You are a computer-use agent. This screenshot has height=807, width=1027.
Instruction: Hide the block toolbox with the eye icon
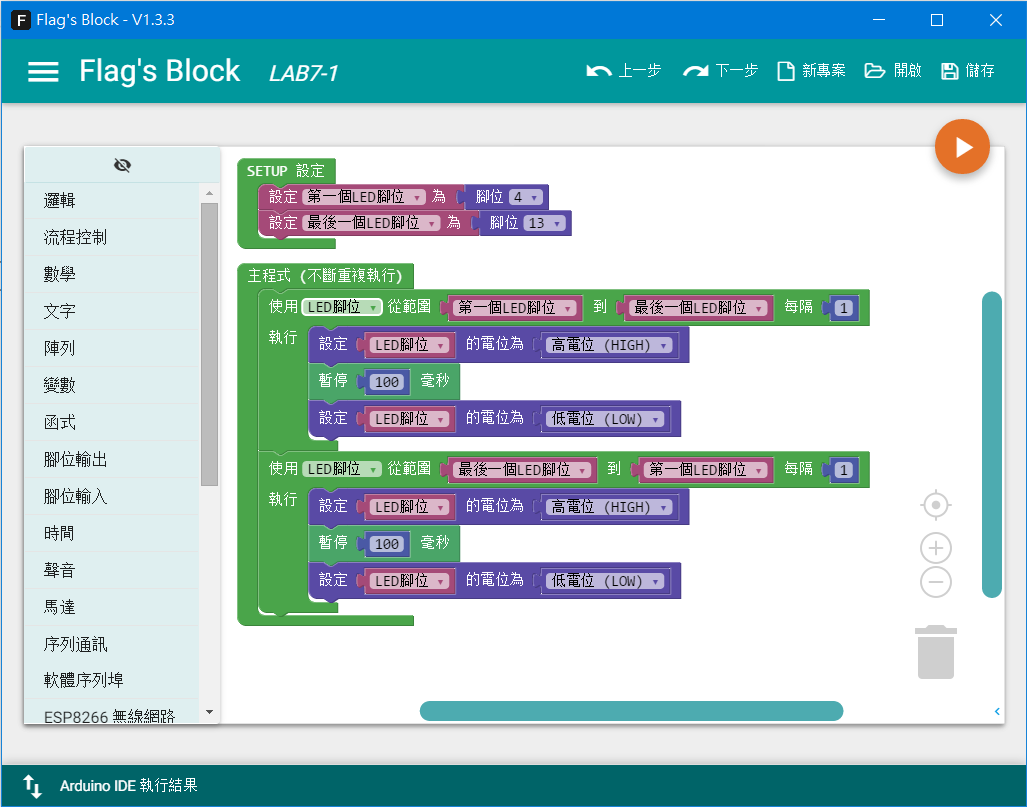(122, 165)
